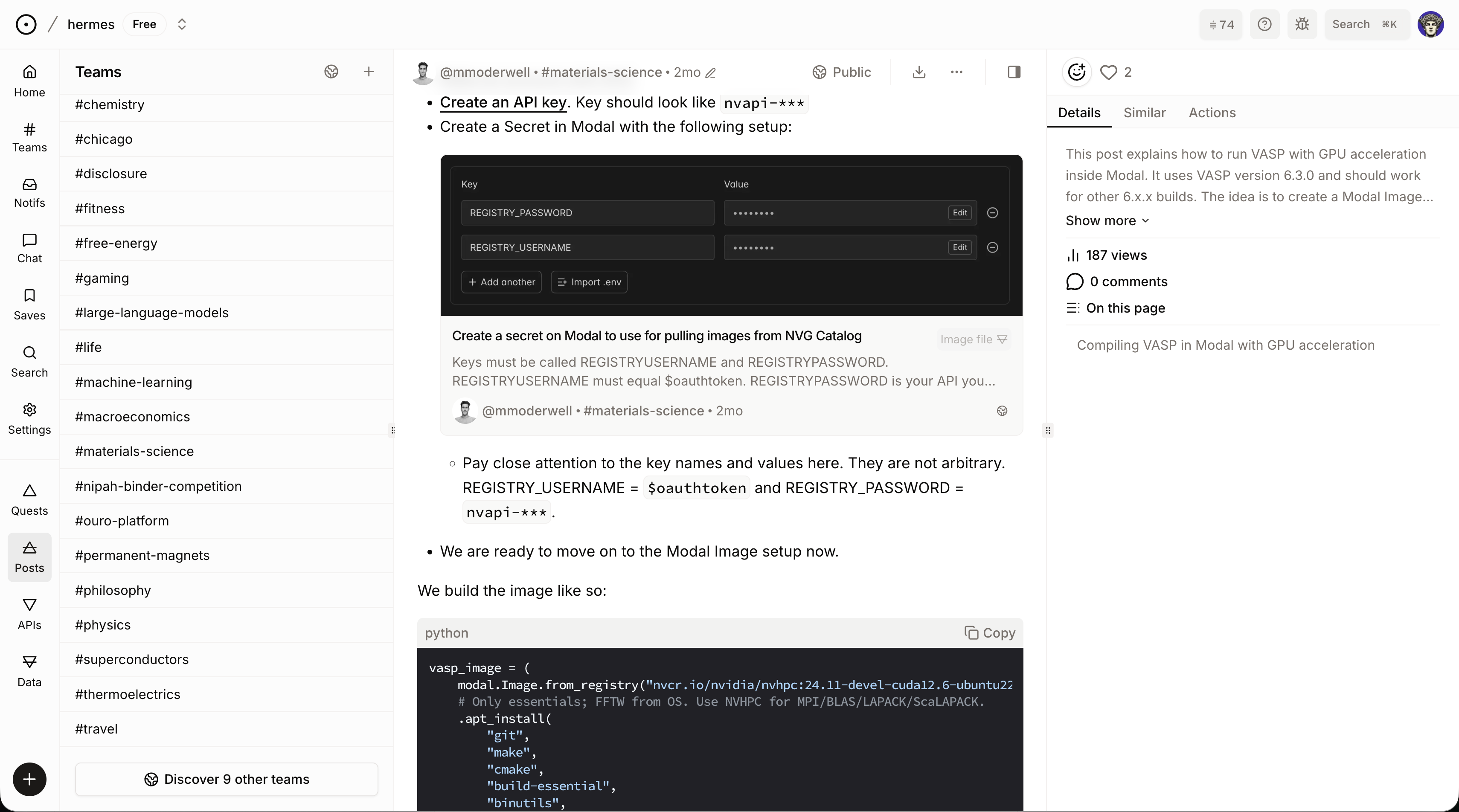Open the hermes workspace switcher
This screenshot has height=812, width=1459.
(x=182, y=24)
